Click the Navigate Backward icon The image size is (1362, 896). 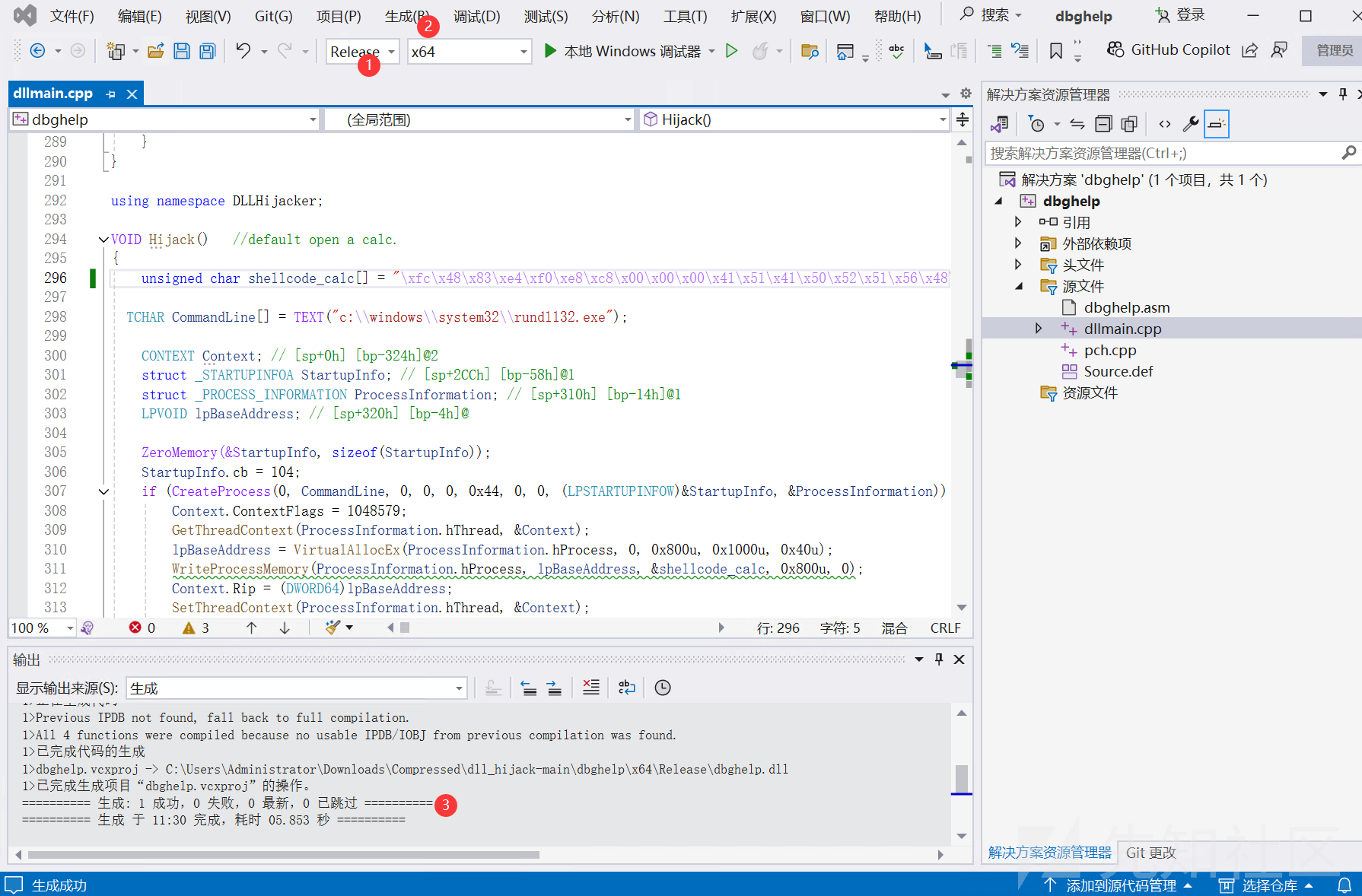coord(37,51)
